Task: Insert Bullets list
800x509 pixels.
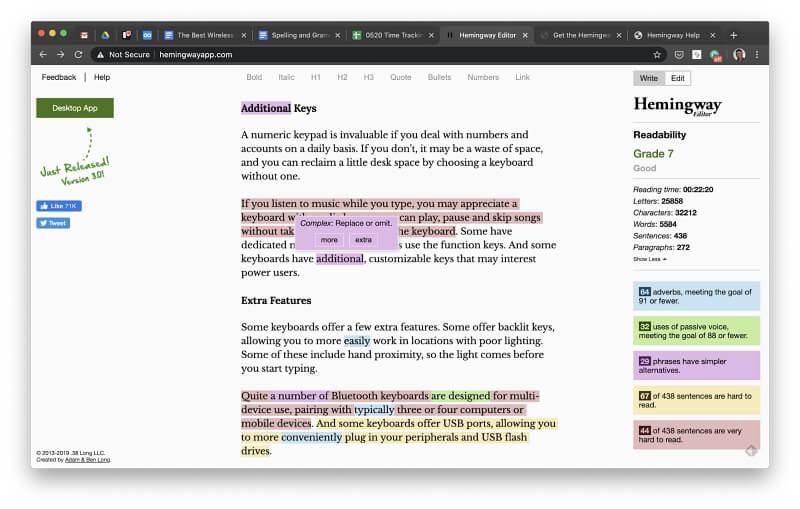Action: pyautogui.click(x=439, y=77)
